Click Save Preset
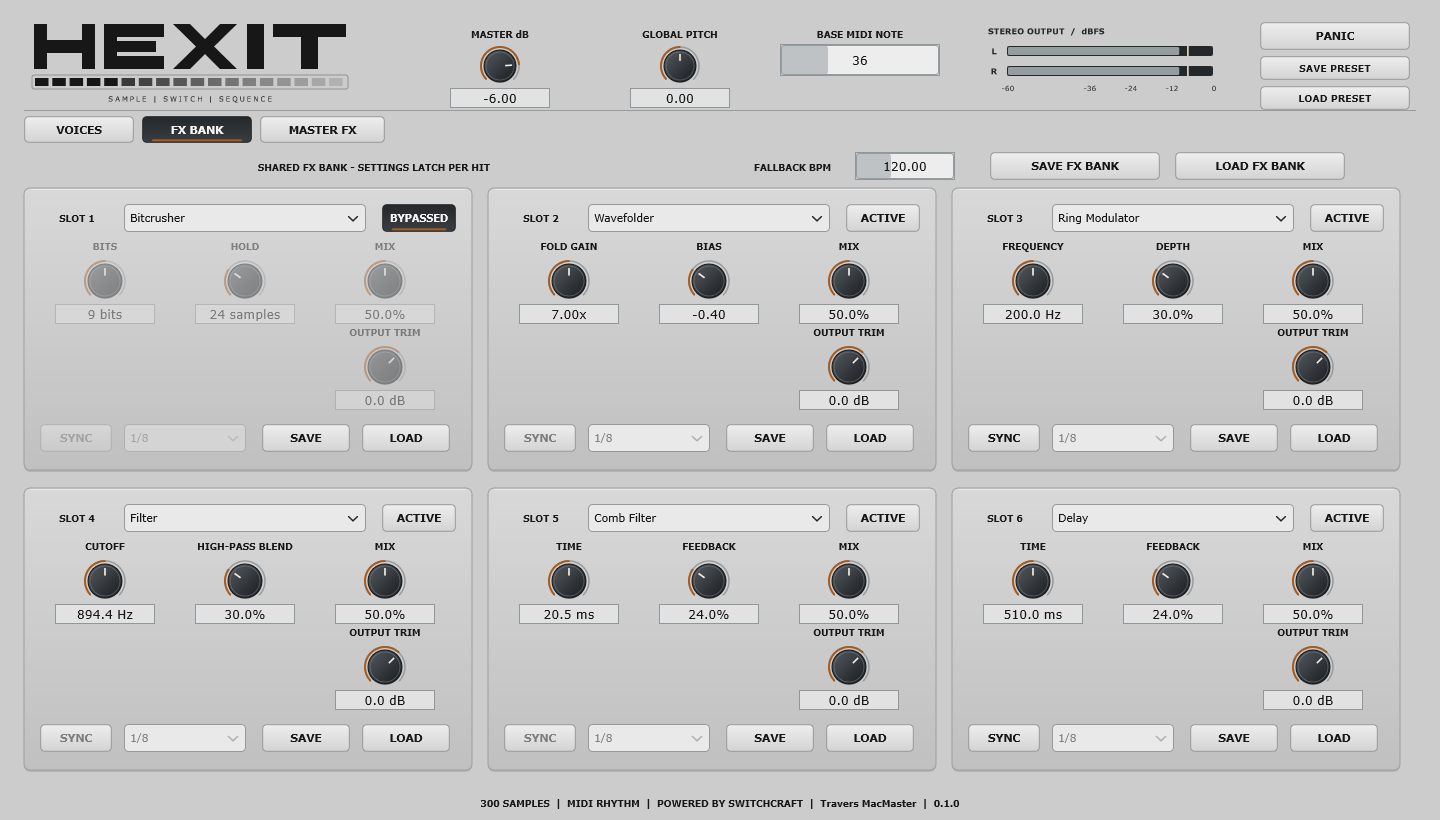 click(1335, 68)
